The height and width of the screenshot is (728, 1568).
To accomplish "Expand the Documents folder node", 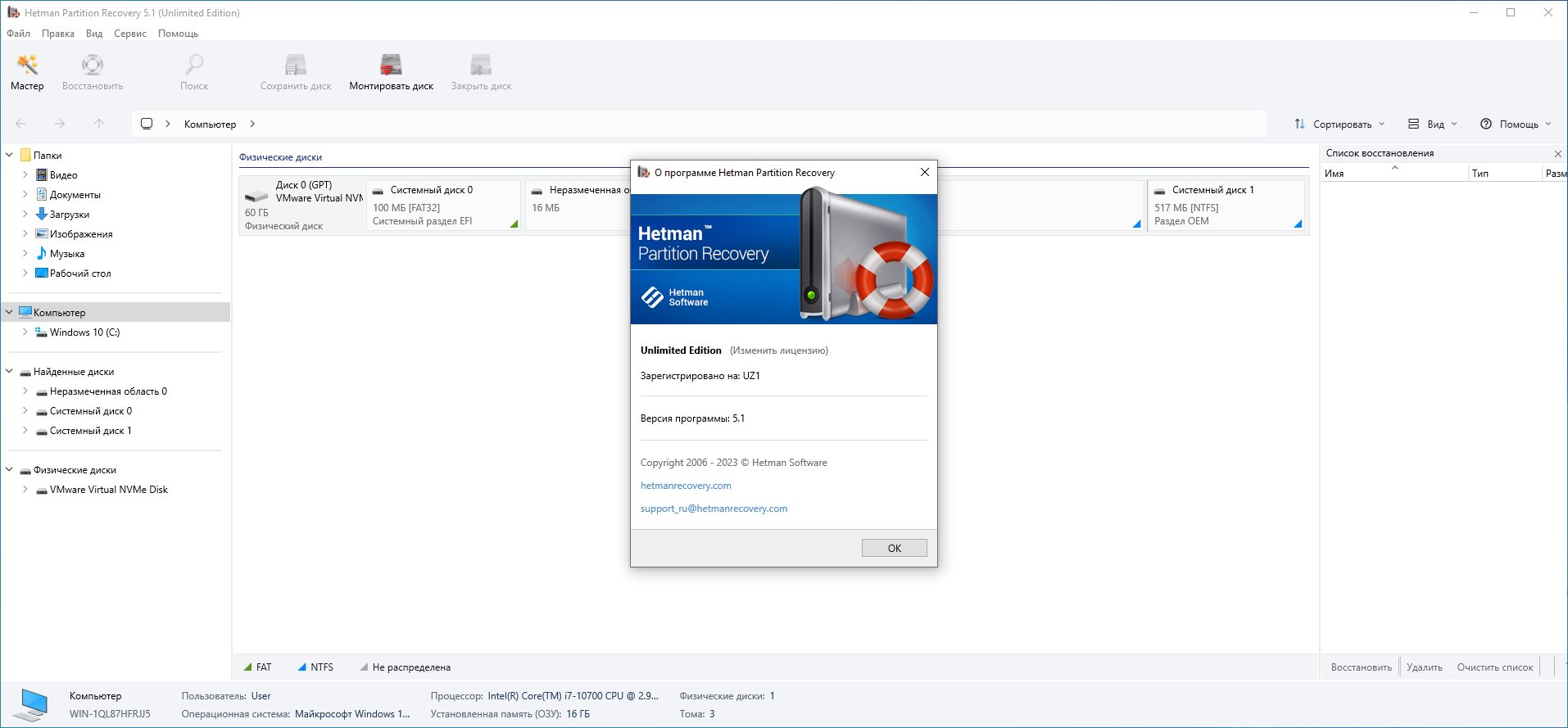I will (x=25, y=195).
